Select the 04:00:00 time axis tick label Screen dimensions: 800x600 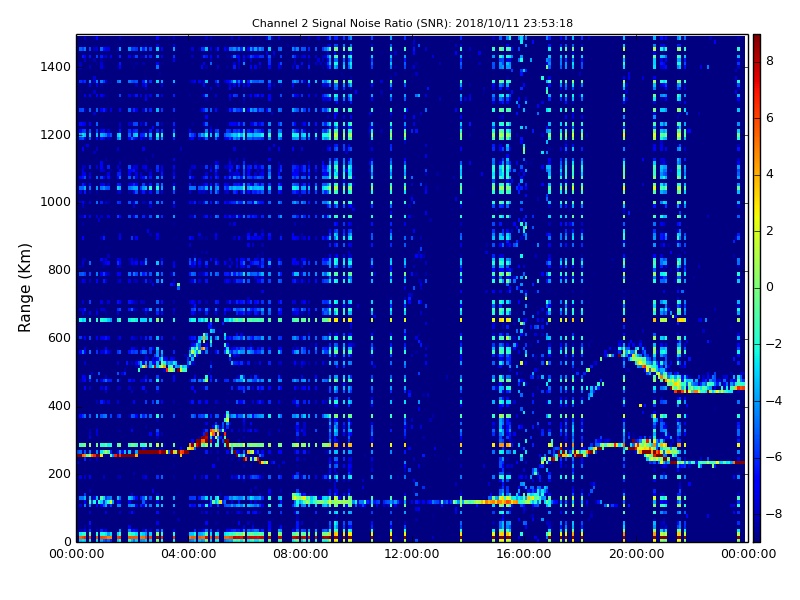click(189, 553)
